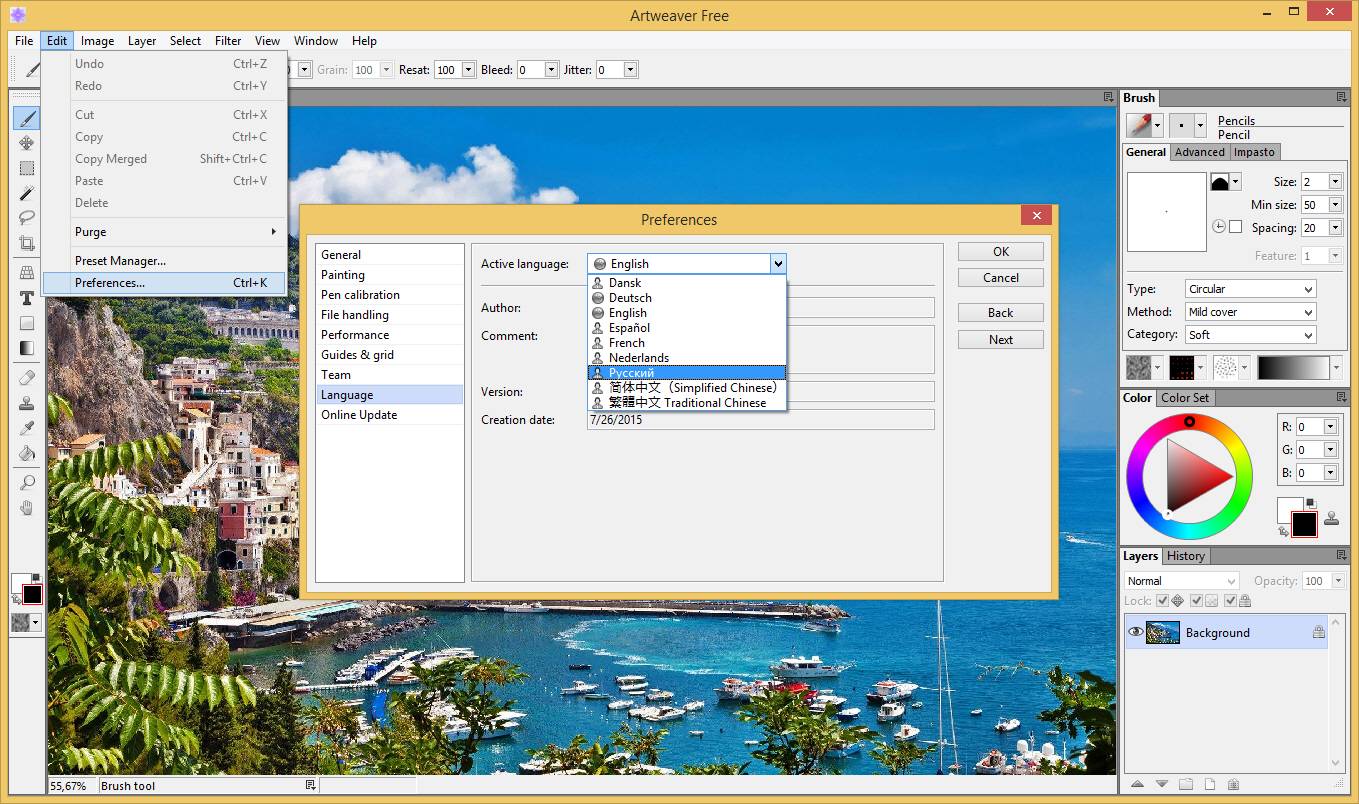Screen dimensions: 1359x804
Task: Open the brush Size value dropdown
Action: click(1335, 181)
